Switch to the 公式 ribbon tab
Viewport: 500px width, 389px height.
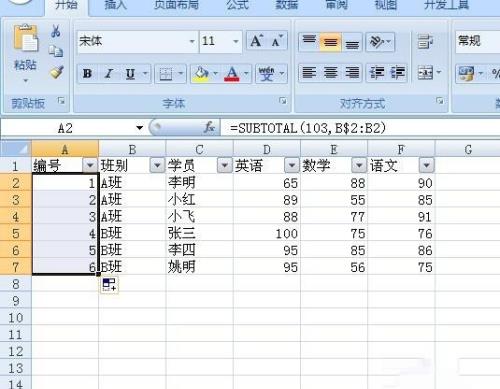pos(237,5)
